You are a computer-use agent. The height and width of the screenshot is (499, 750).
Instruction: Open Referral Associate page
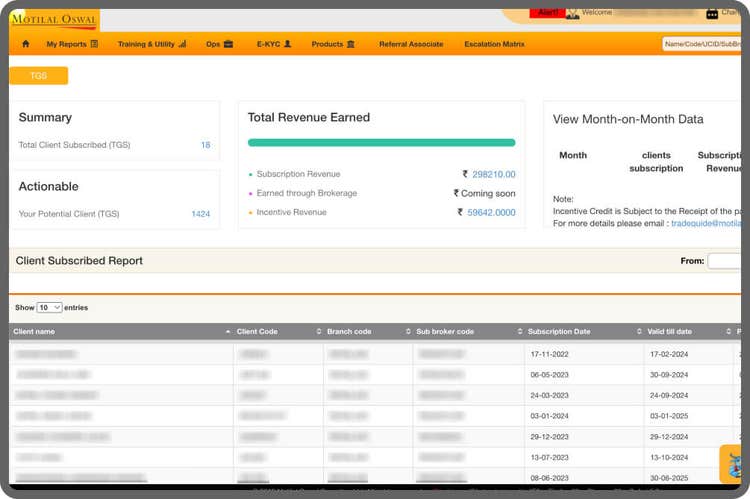pyautogui.click(x=411, y=44)
